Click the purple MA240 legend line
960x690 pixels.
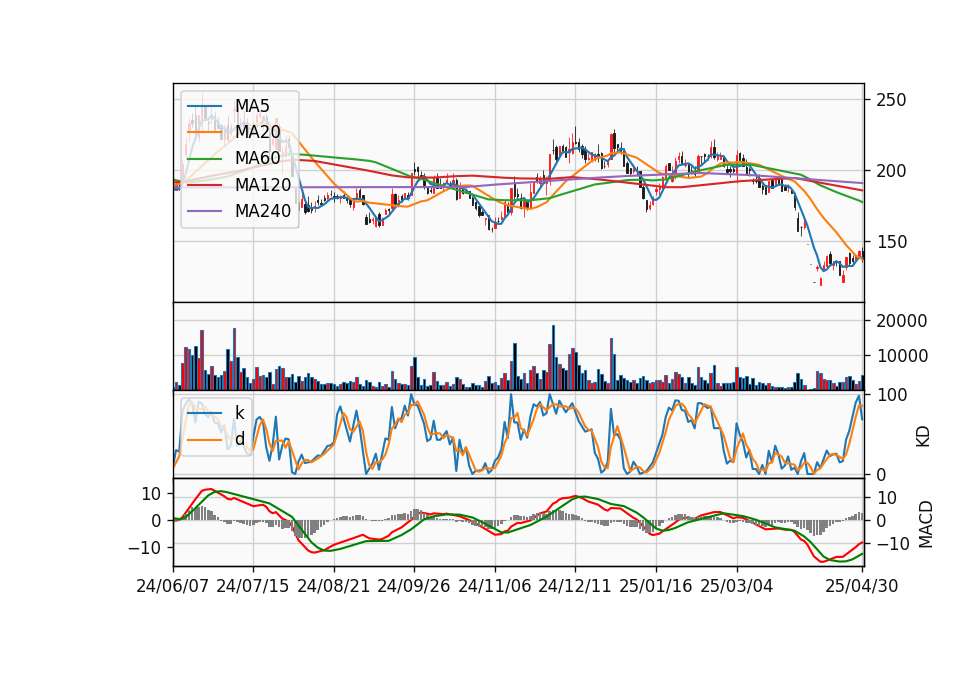pos(204,211)
